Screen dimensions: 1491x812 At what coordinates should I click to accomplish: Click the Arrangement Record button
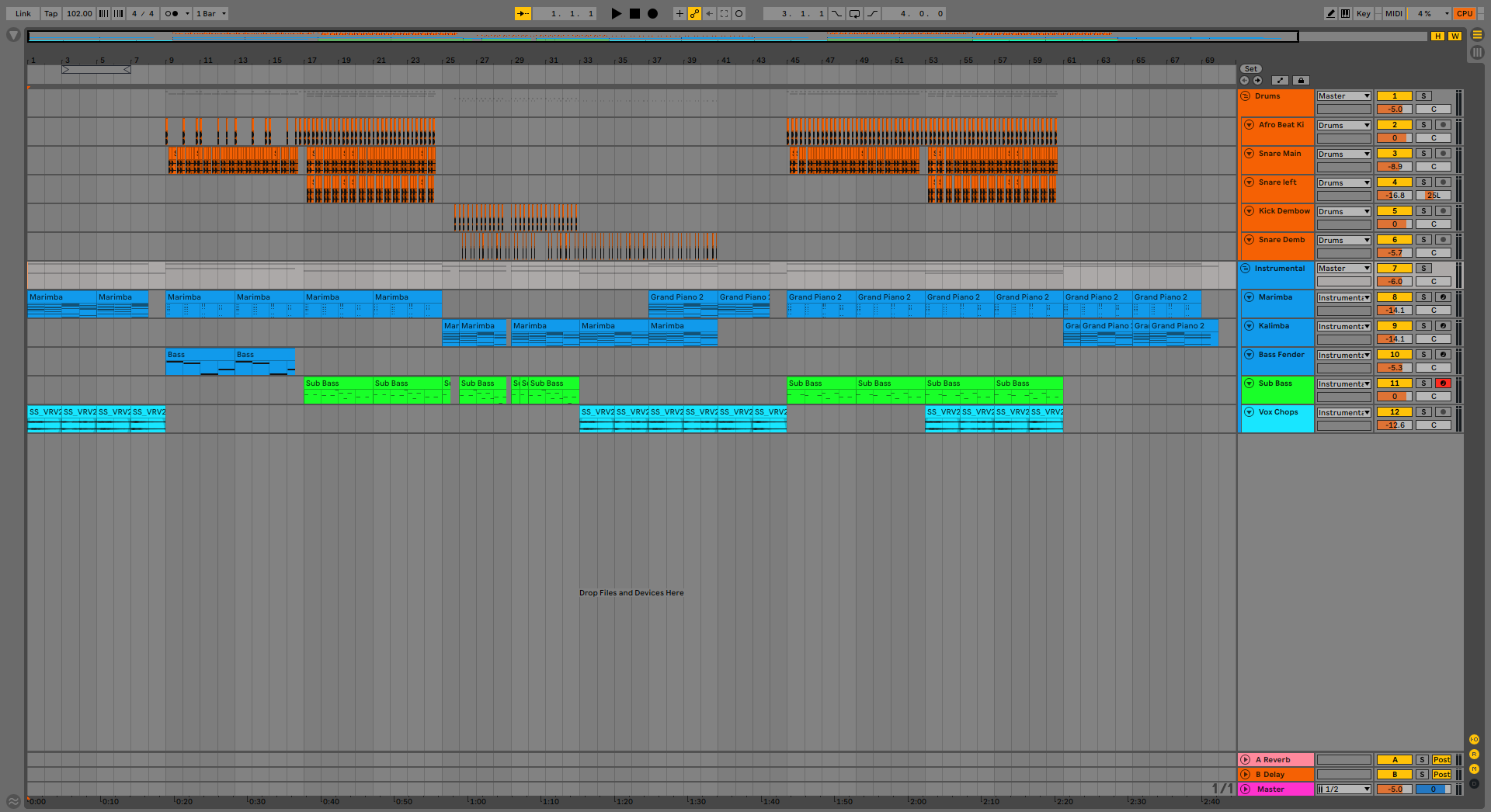click(x=653, y=13)
